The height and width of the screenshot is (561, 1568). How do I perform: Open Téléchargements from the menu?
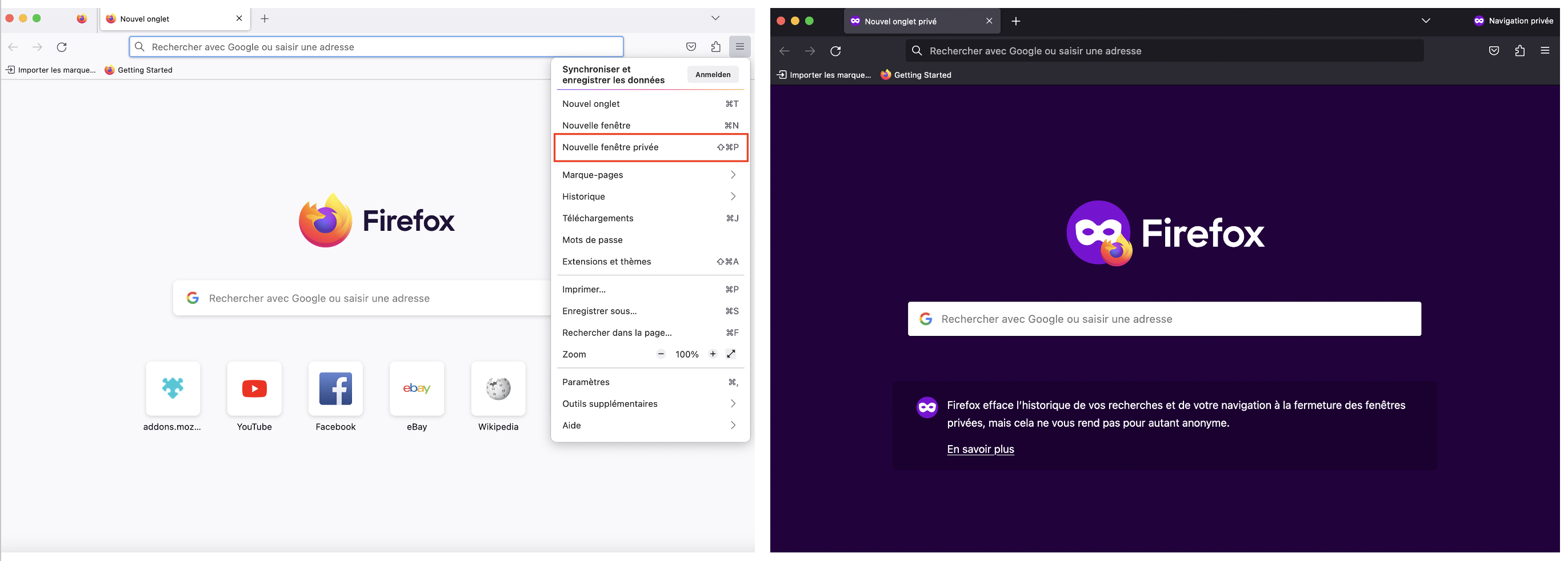(x=650, y=218)
